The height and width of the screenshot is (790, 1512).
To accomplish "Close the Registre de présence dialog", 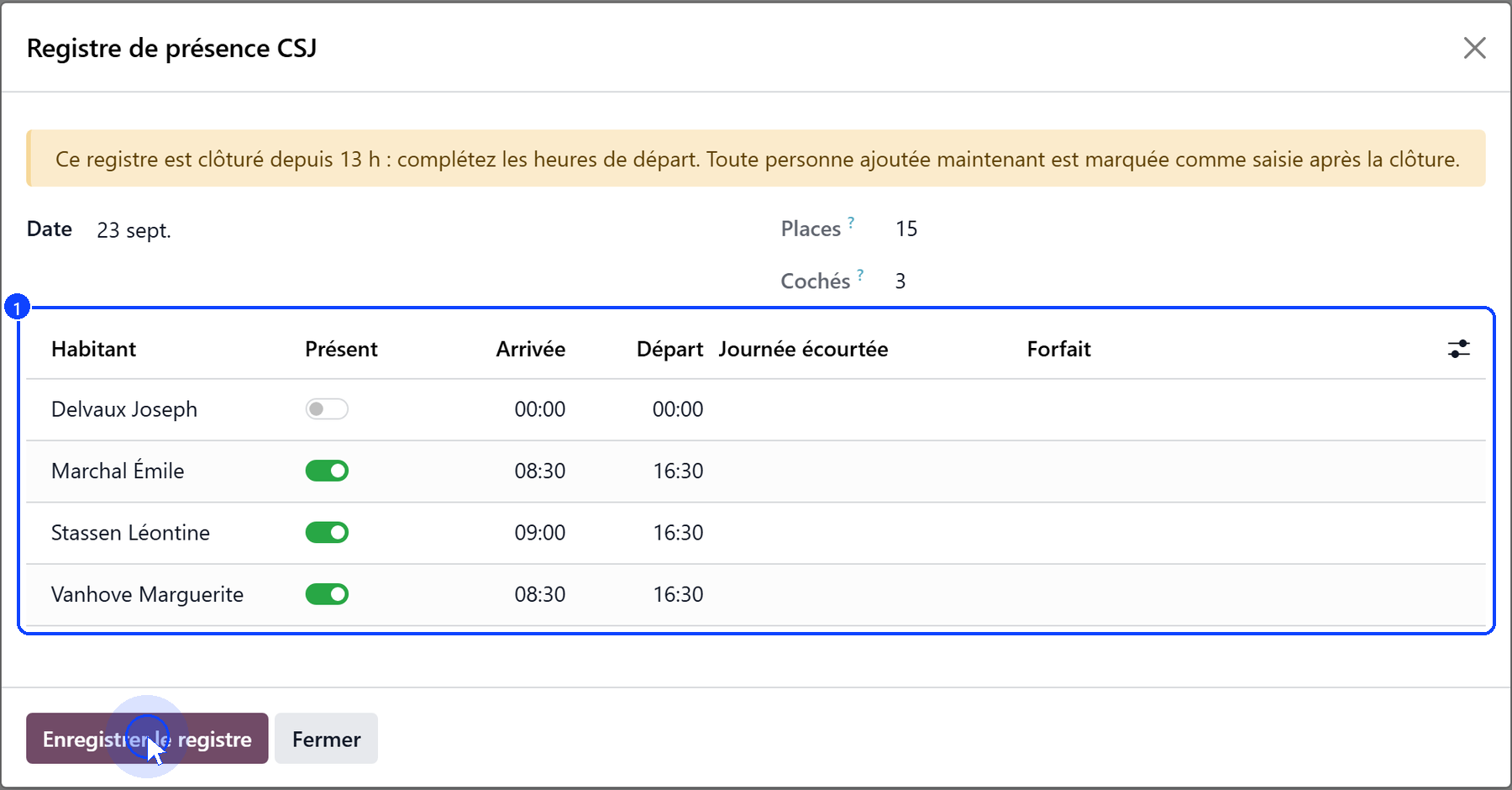I will [x=1474, y=48].
